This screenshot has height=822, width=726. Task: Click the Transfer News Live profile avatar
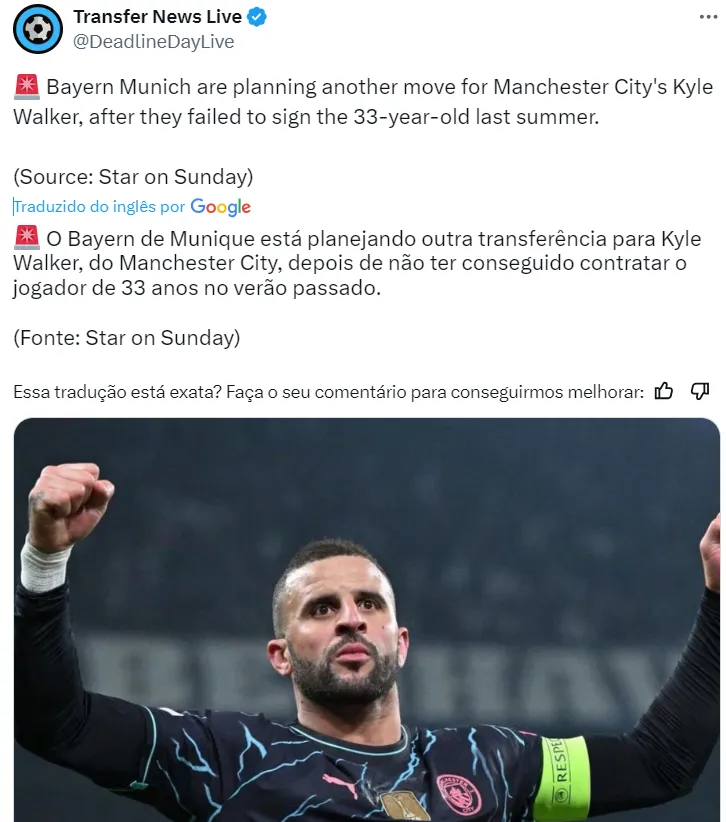click(x=38, y=29)
